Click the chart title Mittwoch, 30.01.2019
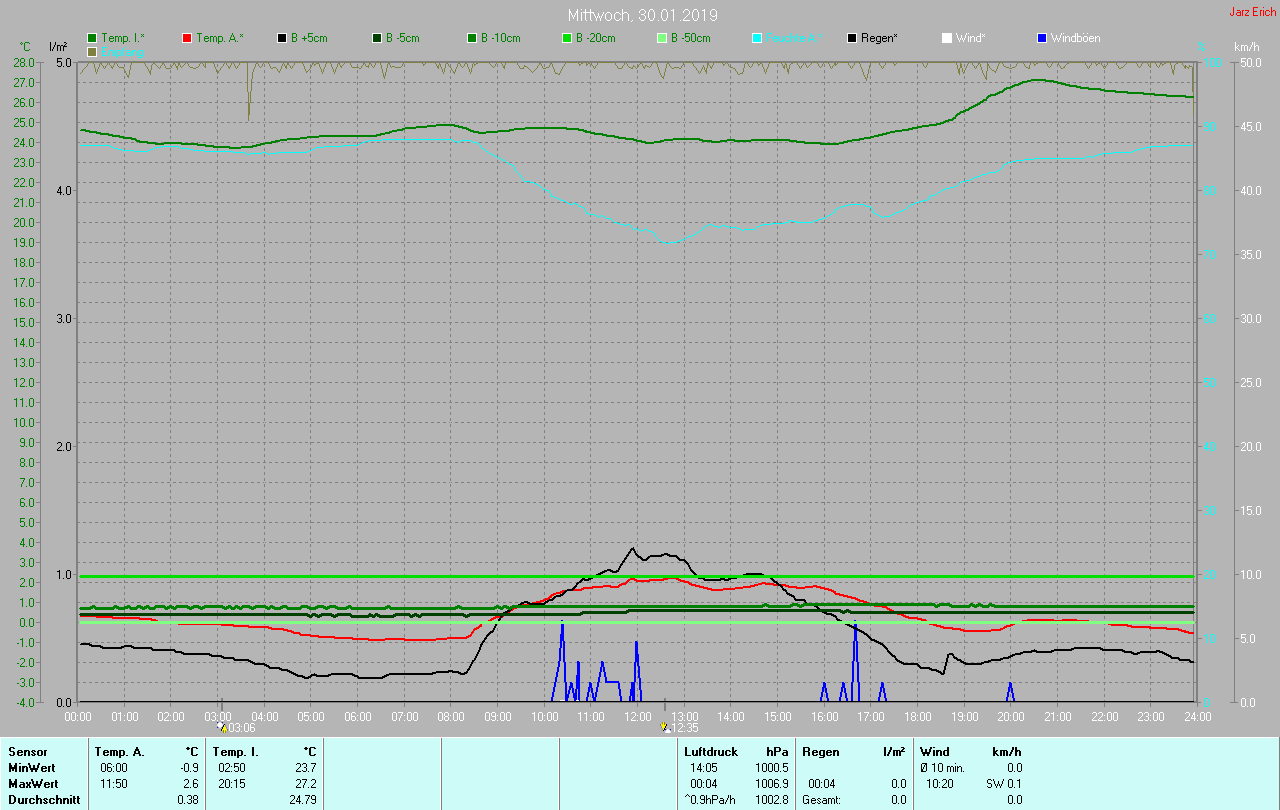Image resolution: width=1280 pixels, height=810 pixels. [642, 15]
